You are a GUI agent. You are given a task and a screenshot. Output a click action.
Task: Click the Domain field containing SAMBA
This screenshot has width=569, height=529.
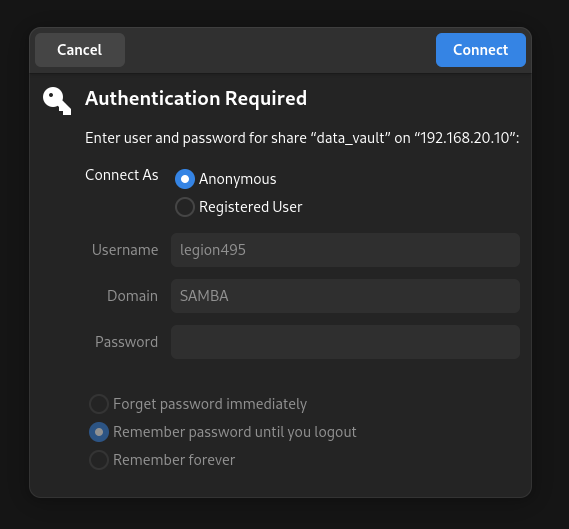tap(345, 296)
